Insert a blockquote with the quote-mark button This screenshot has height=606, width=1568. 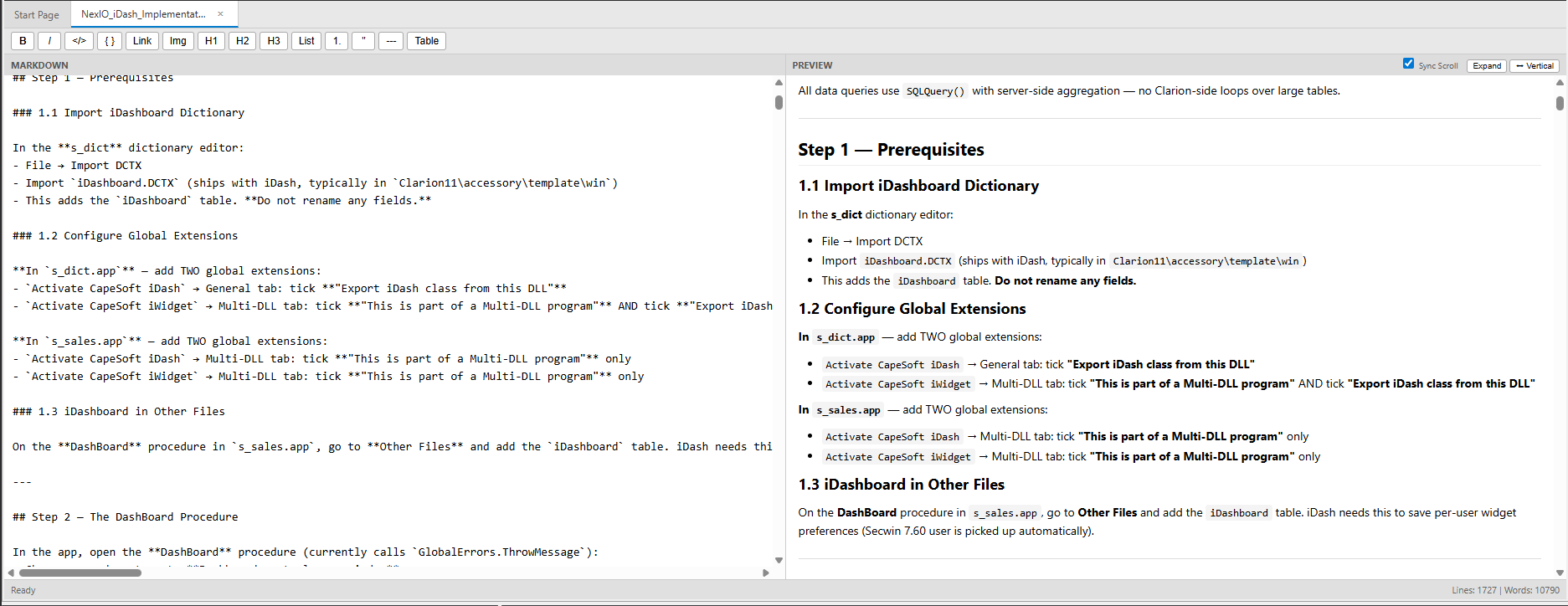point(363,41)
